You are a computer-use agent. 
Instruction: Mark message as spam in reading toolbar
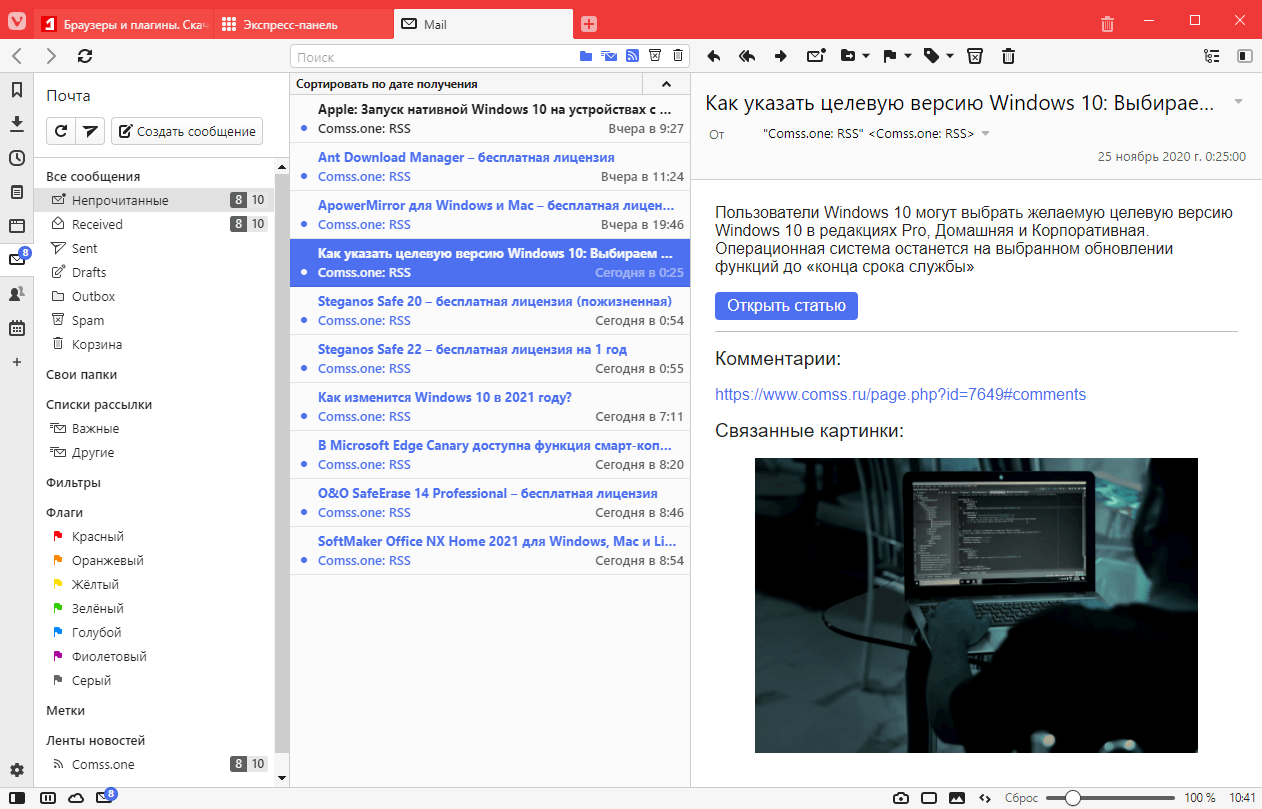pos(976,56)
